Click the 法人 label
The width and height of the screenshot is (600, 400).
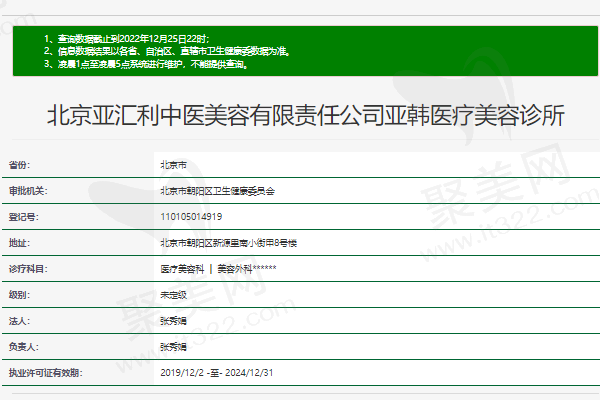19,321
